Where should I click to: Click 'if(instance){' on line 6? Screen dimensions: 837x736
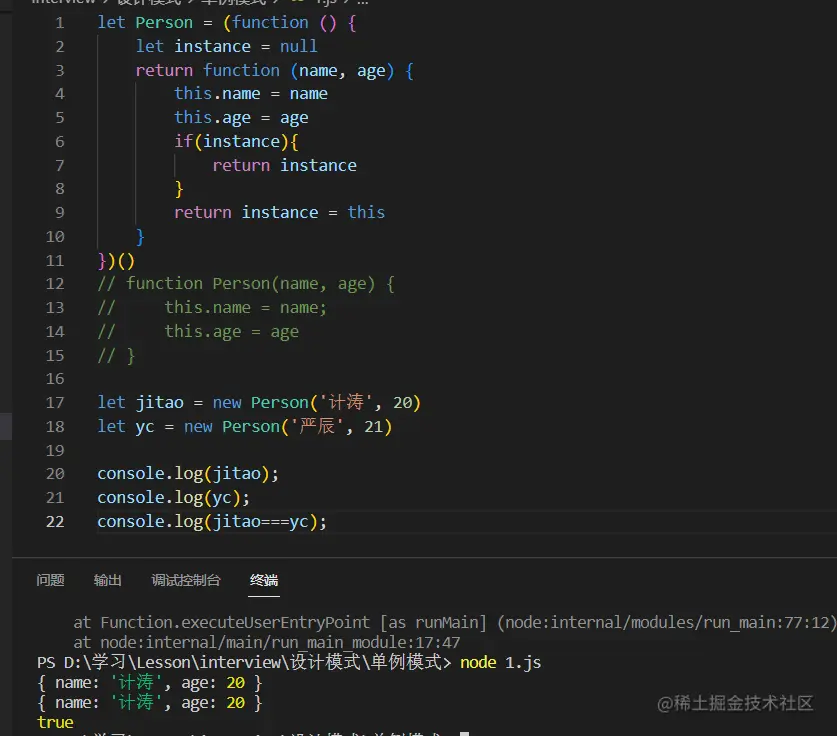(x=236, y=141)
